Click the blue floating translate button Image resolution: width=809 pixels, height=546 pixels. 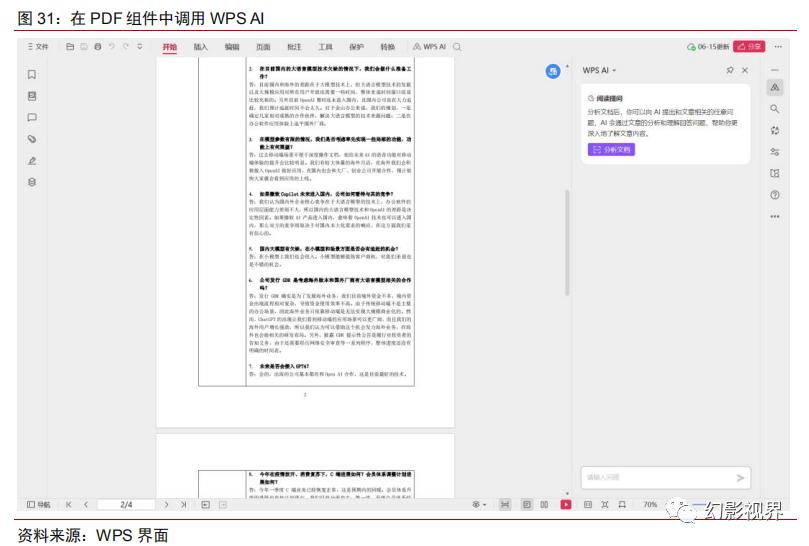coord(553,71)
